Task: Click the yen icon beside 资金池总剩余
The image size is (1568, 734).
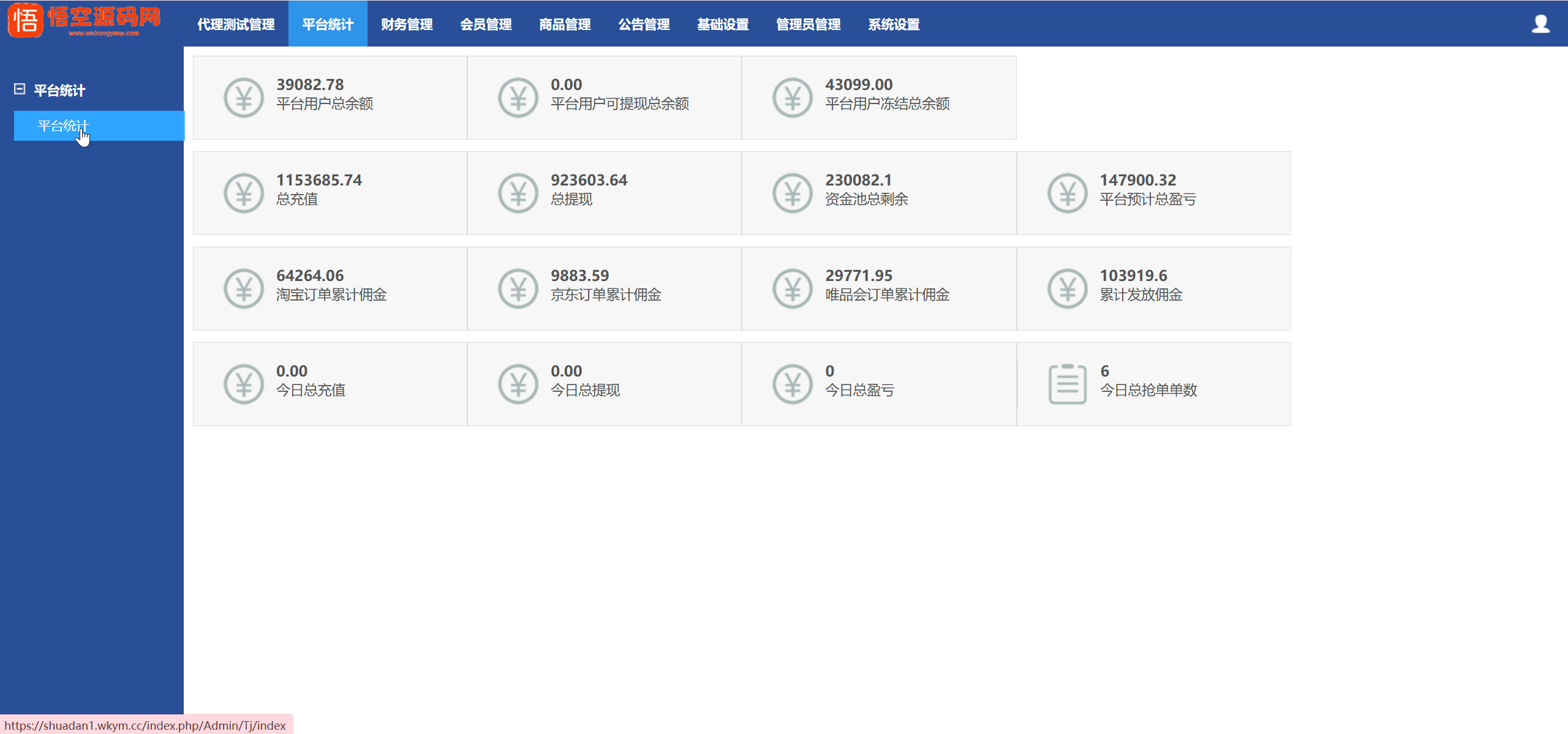Action: coord(793,193)
